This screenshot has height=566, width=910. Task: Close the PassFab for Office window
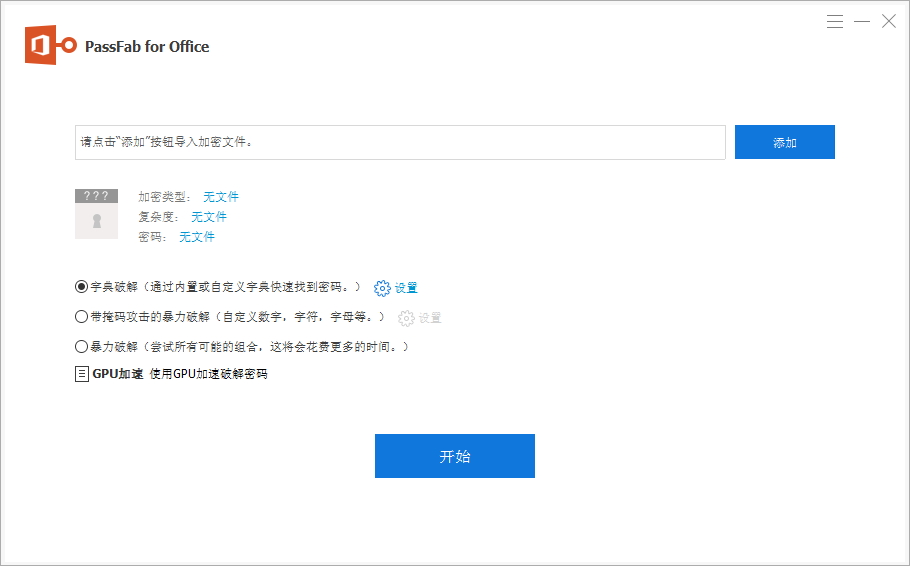coord(888,21)
